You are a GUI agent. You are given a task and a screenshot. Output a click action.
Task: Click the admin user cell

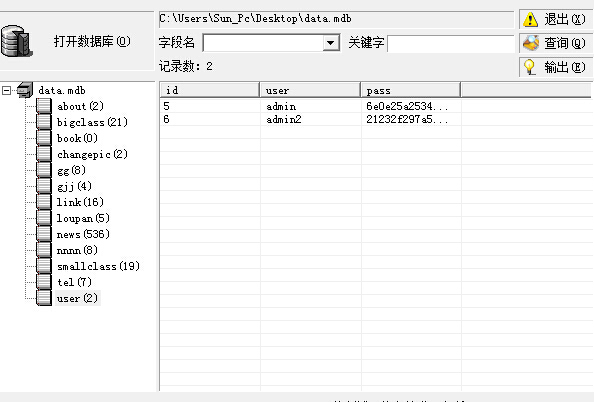[x=311, y=106]
